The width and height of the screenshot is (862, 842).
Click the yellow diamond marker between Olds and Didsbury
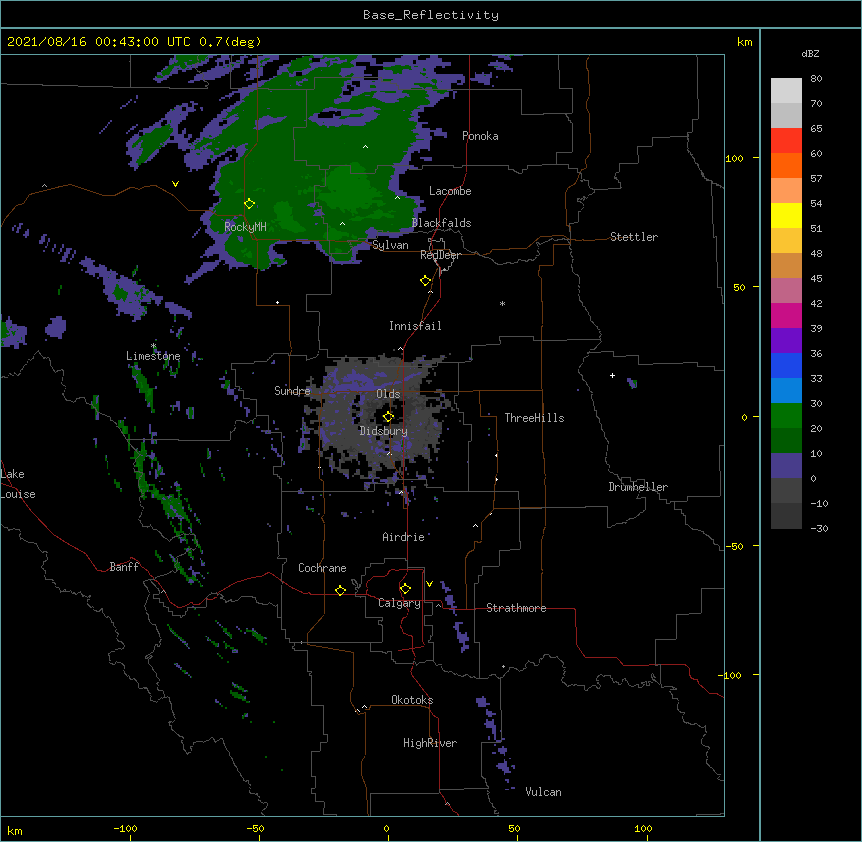click(388, 416)
